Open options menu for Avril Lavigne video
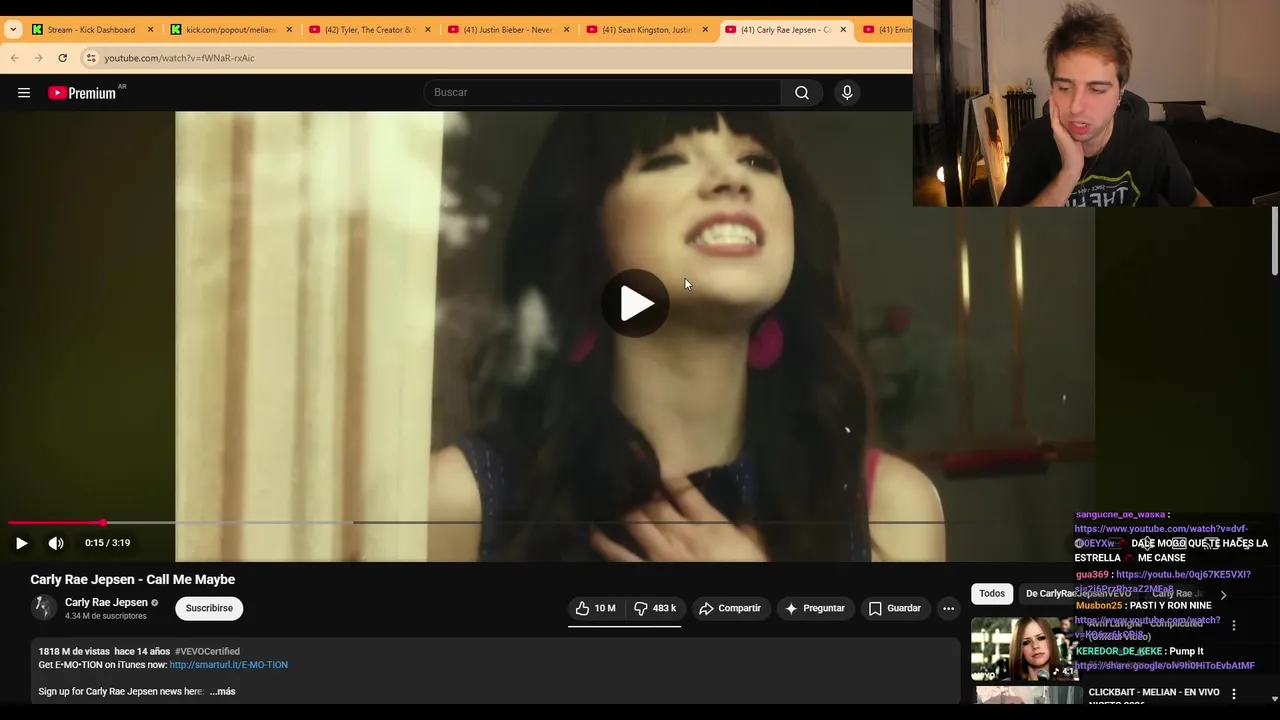The height and width of the screenshot is (720, 1280). 1233,626
